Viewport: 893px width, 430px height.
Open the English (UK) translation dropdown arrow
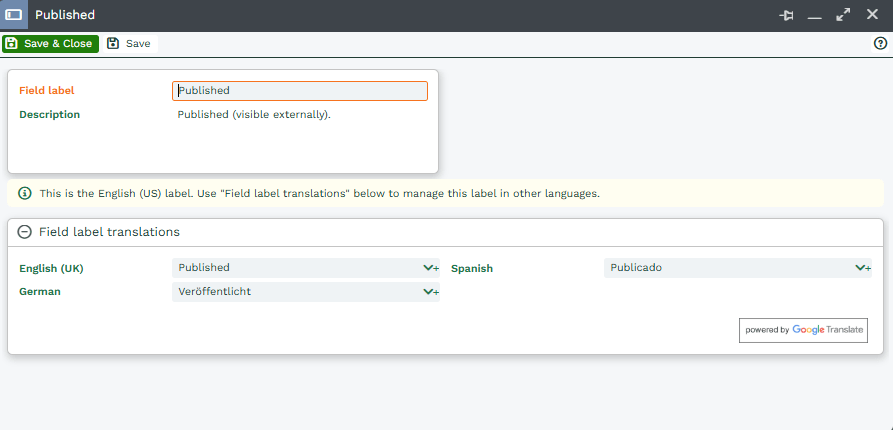430,268
